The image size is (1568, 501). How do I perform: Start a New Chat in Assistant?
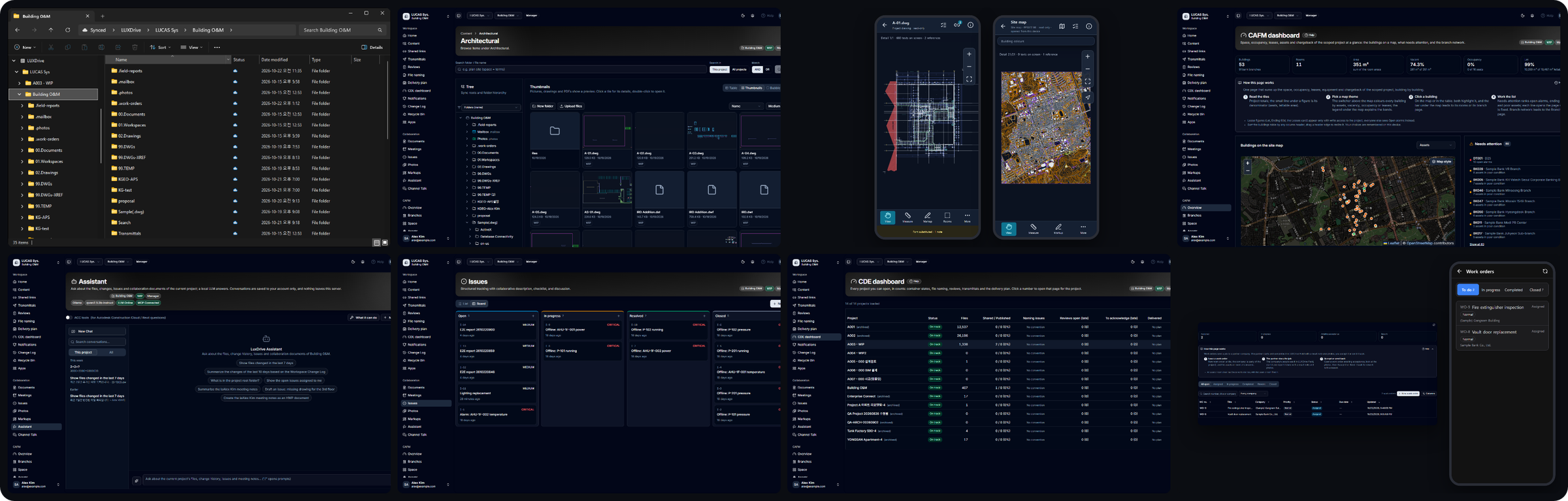point(97,331)
